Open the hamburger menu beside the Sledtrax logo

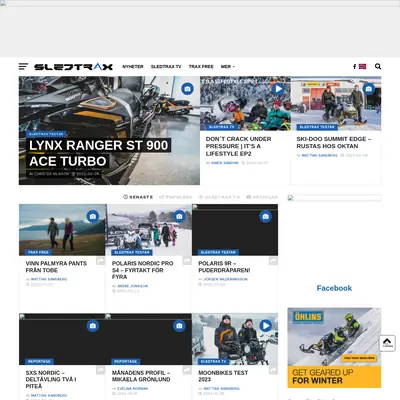tap(23, 67)
